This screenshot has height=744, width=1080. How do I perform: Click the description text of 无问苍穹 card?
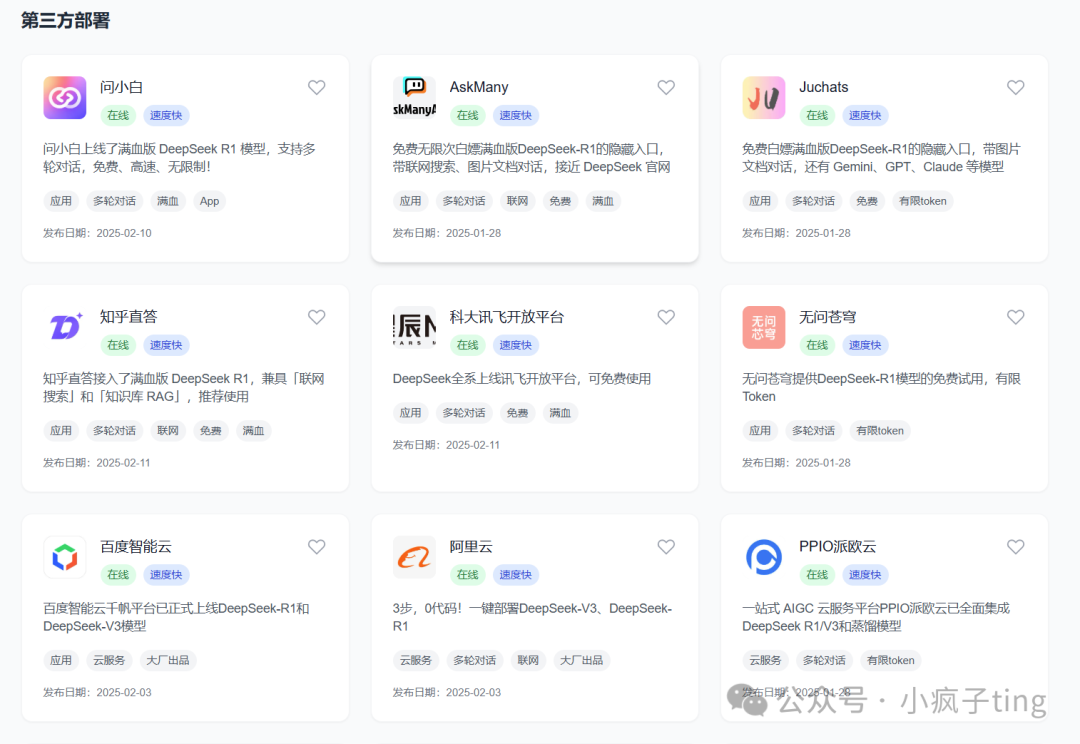pyautogui.click(x=882, y=387)
